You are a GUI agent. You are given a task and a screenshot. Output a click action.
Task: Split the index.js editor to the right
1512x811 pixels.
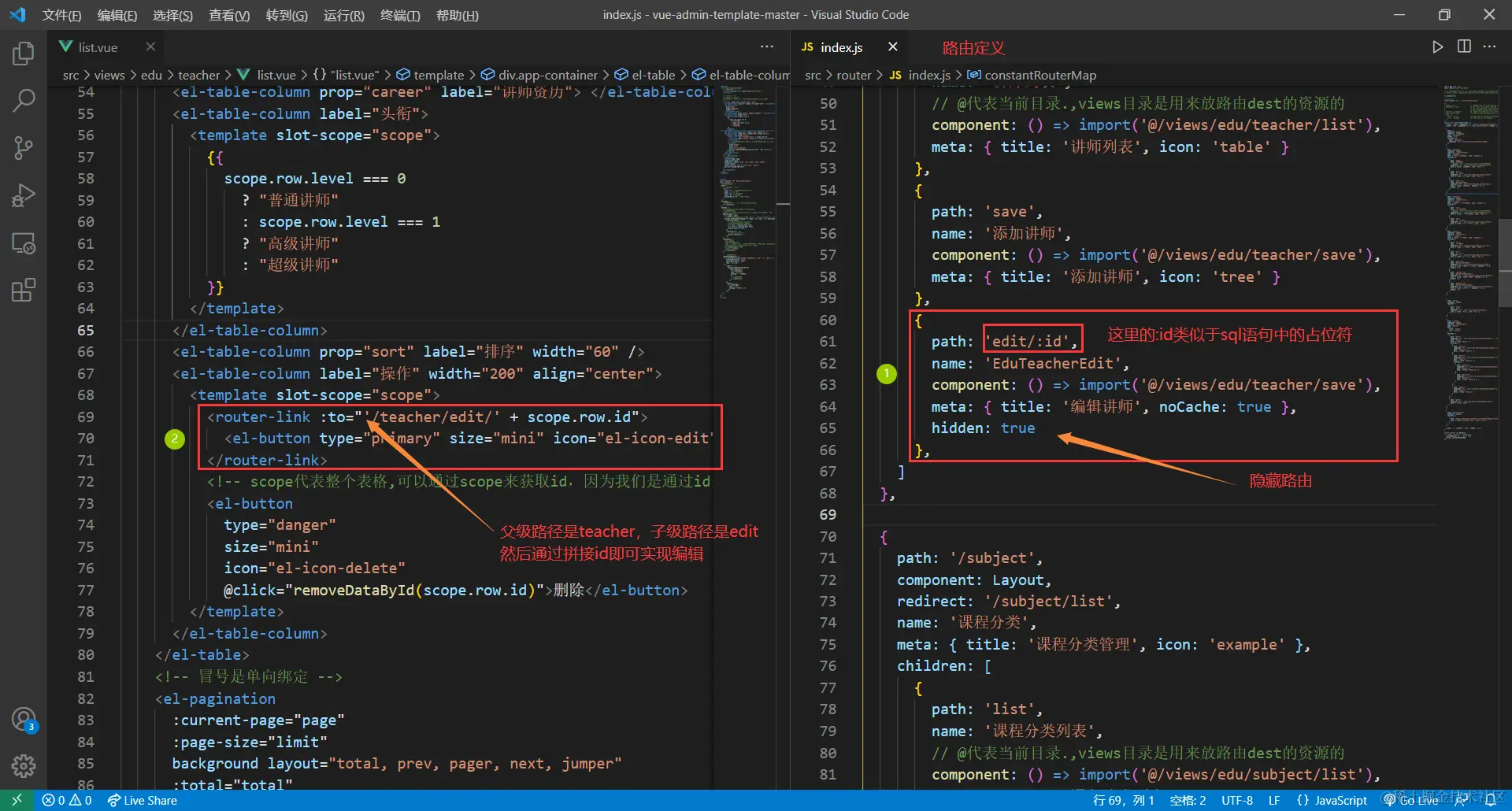tap(1464, 47)
